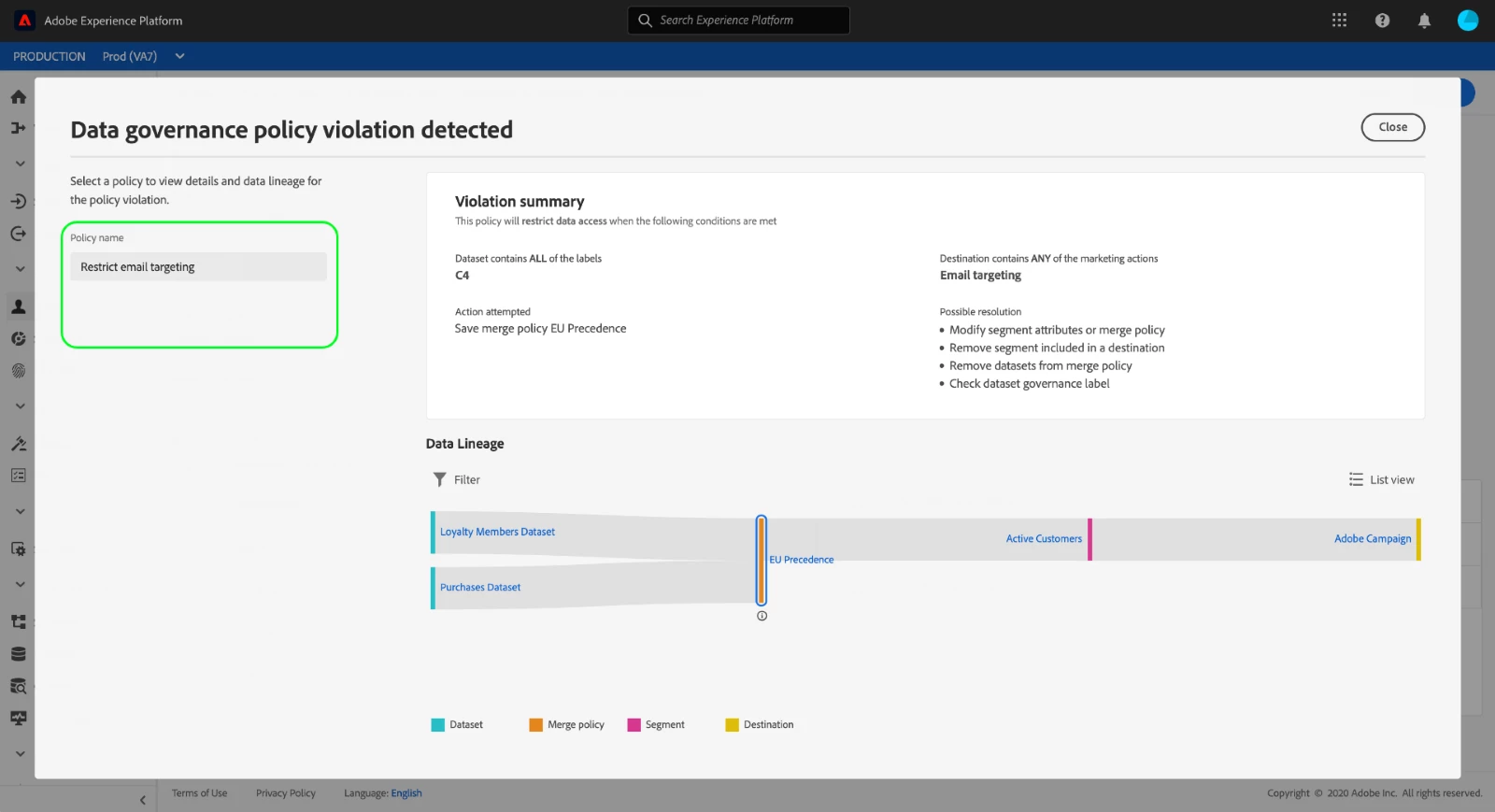The height and width of the screenshot is (812, 1495).
Task: Open the Requests checklist icon in sidebar
Action: pyautogui.click(x=18, y=476)
